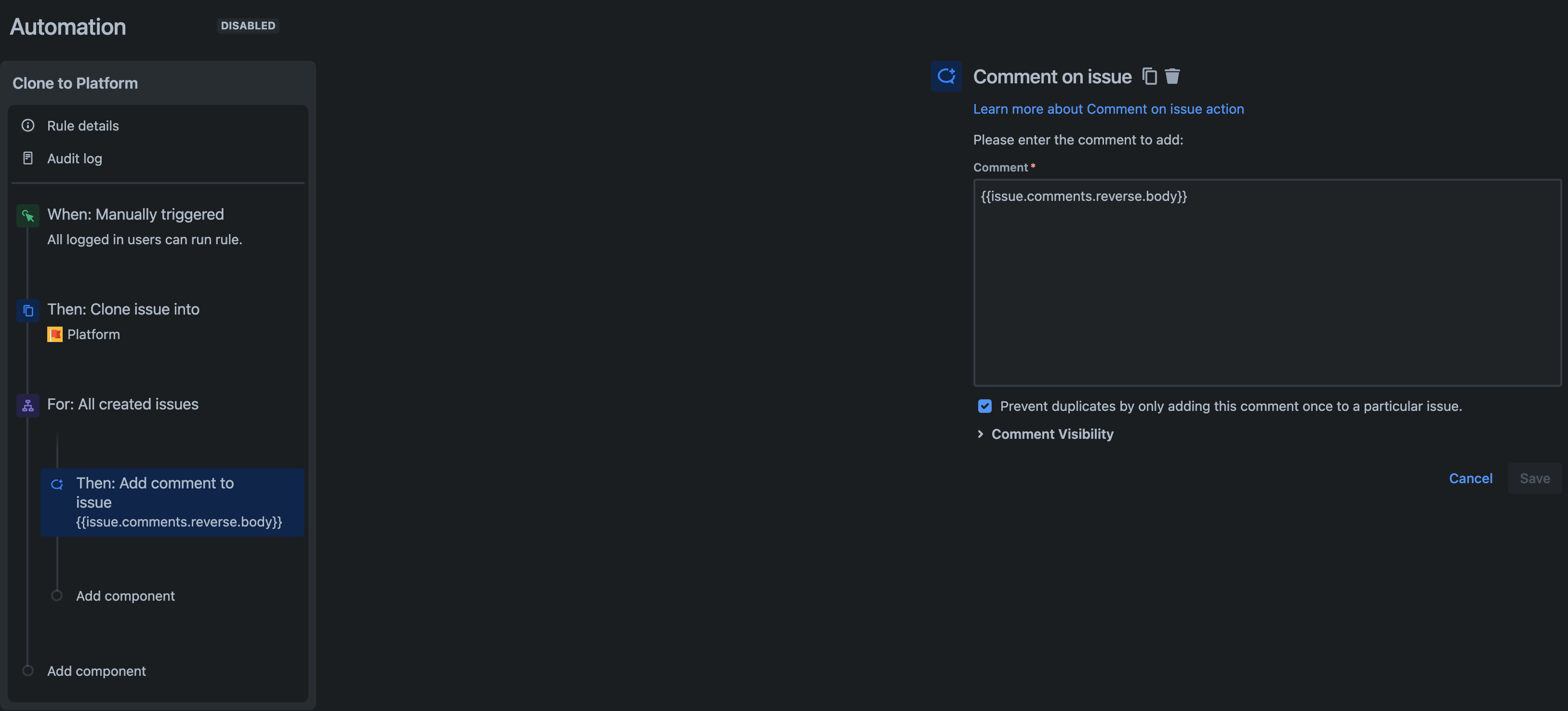Select the Then: Clone issue into component
1568x711 pixels.
(123, 309)
